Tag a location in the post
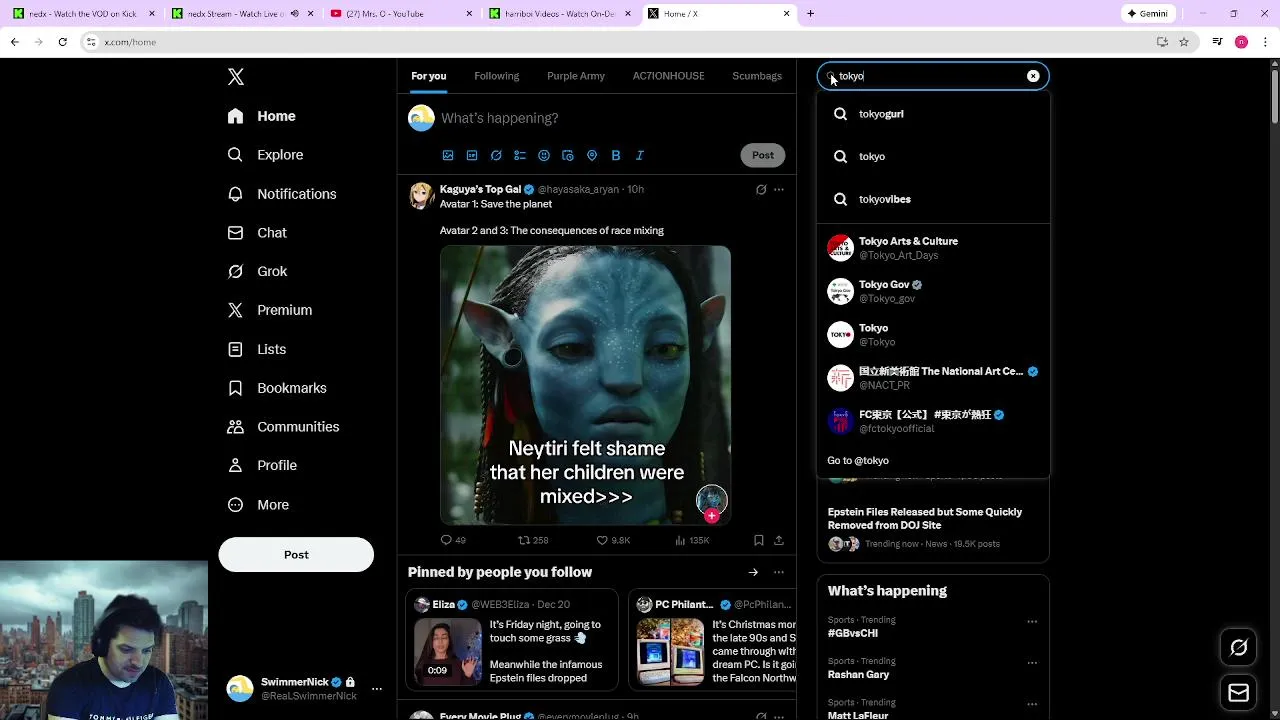1280x720 pixels. point(592,156)
